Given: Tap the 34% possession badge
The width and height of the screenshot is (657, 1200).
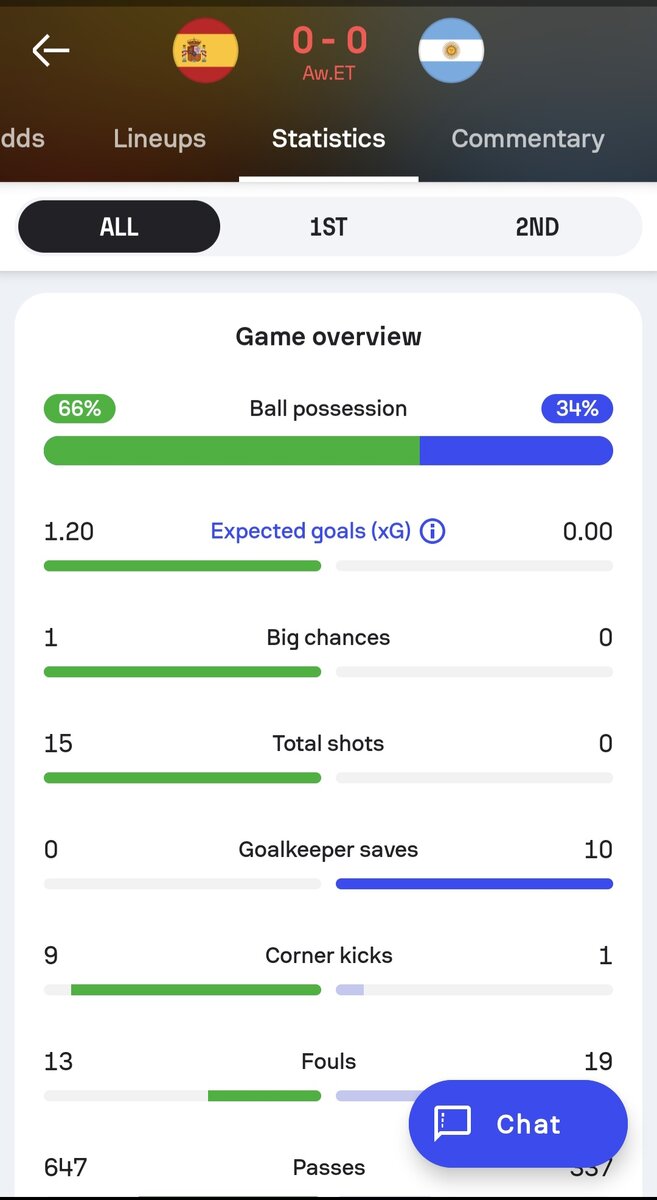Looking at the screenshot, I should coord(577,408).
